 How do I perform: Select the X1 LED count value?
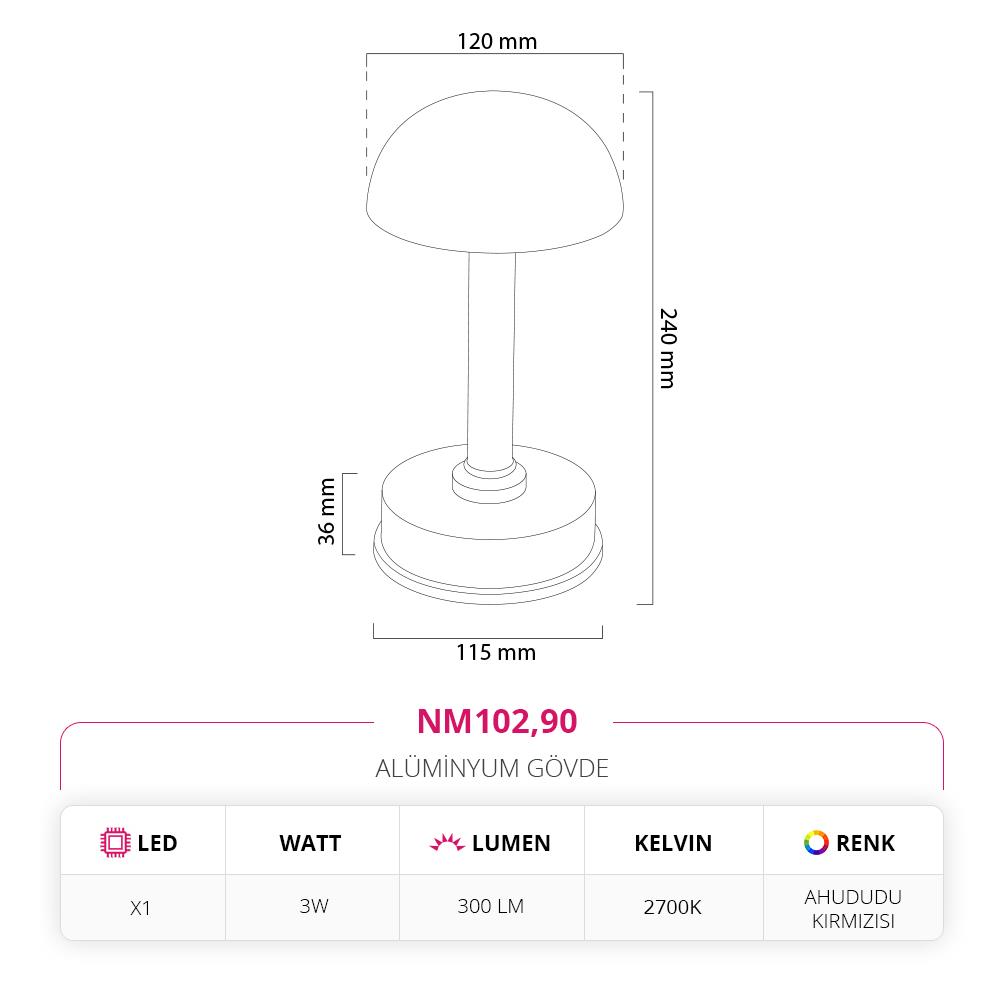pos(141,908)
